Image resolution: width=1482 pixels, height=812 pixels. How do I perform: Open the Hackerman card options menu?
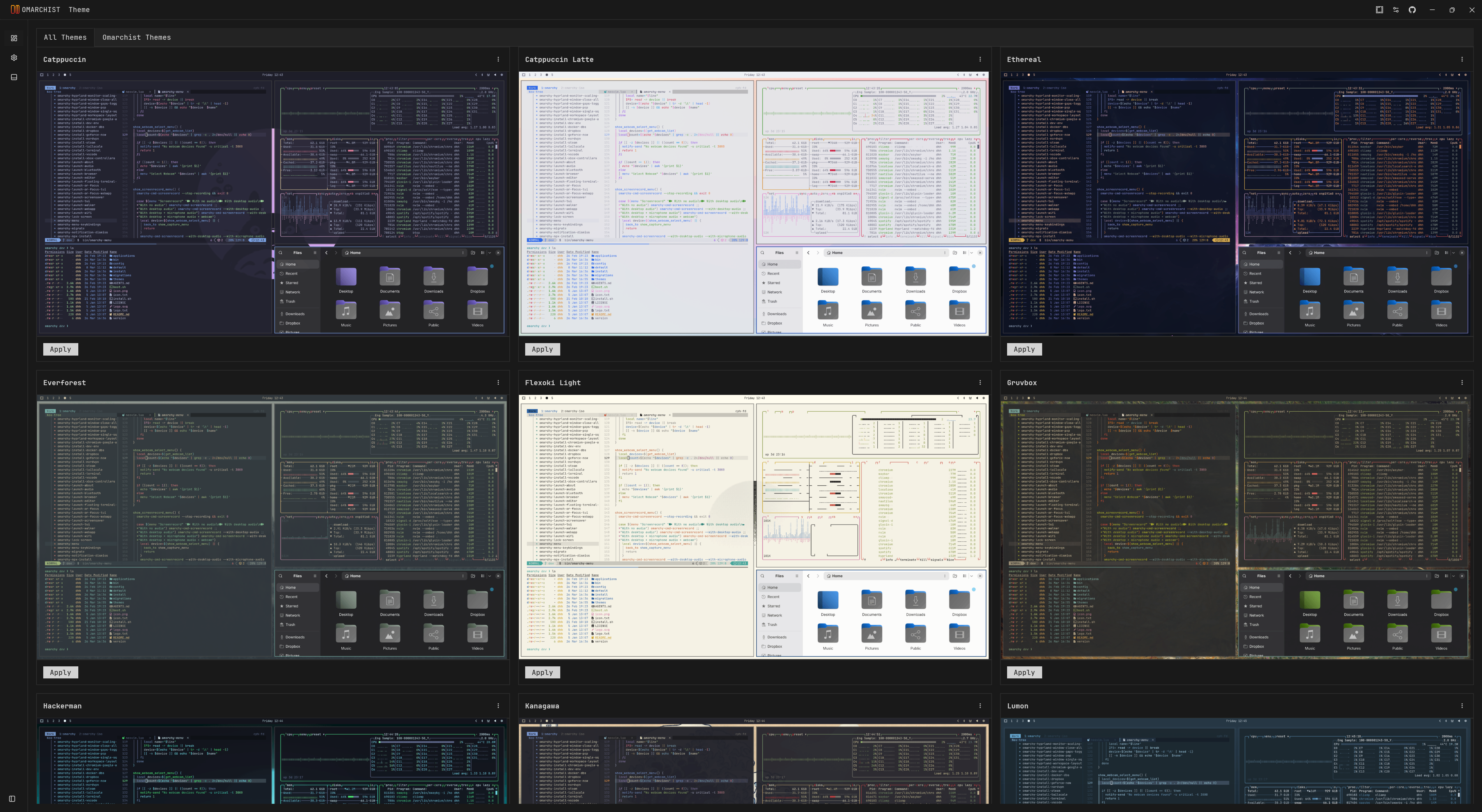coord(498,706)
